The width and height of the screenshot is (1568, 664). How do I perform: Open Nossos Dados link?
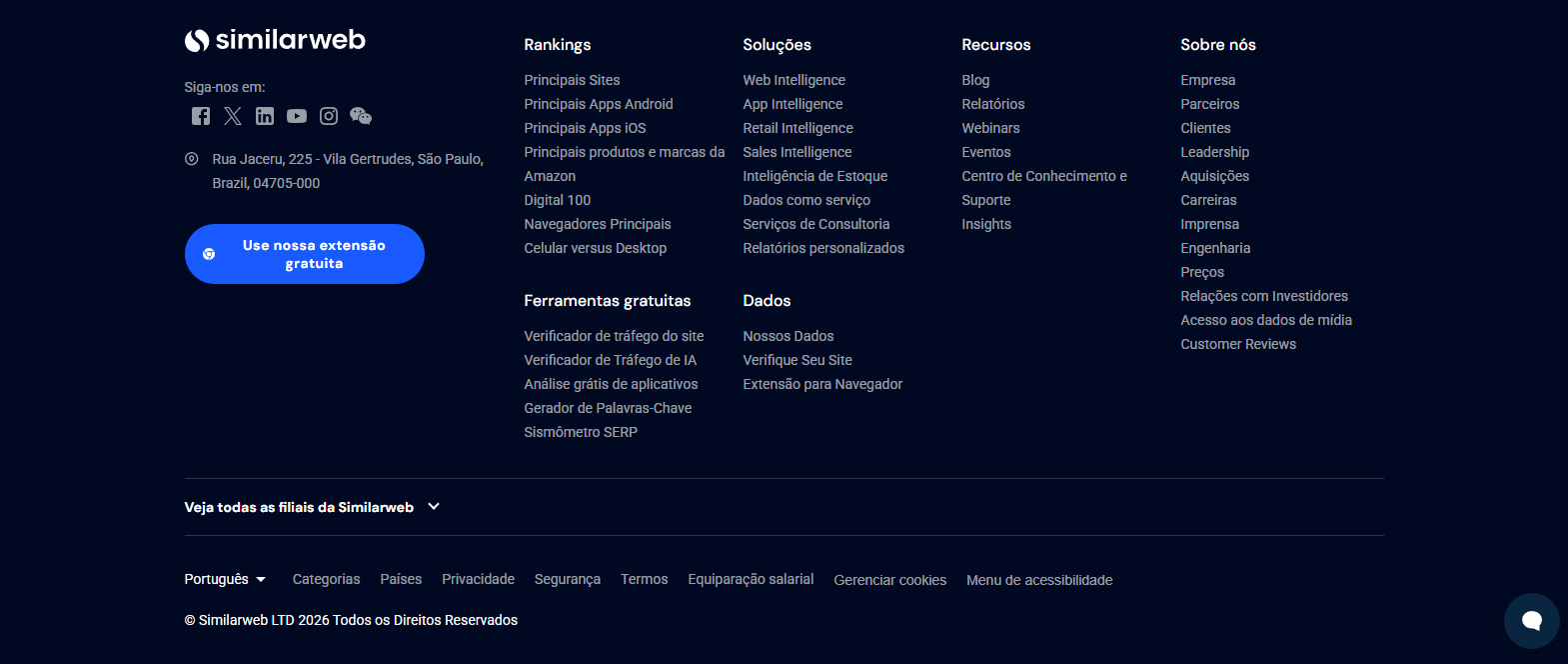(788, 336)
